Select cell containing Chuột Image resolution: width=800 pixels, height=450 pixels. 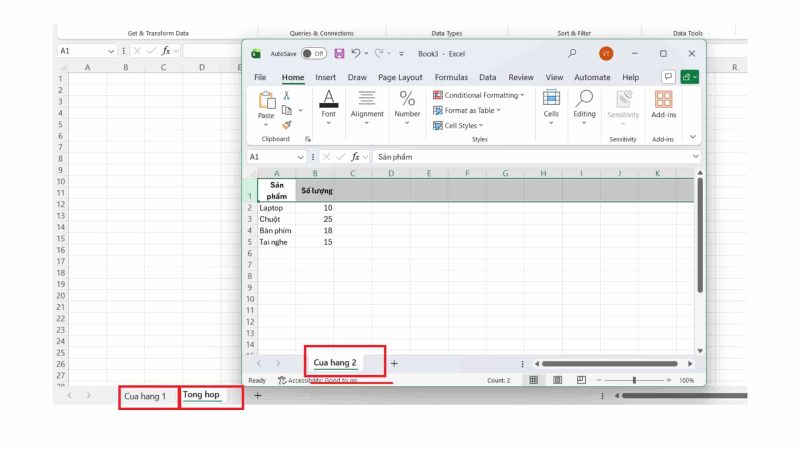277,219
